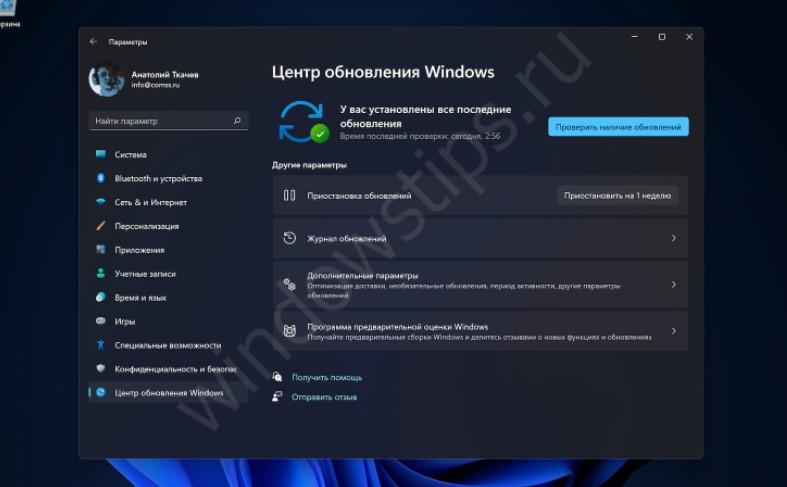The height and width of the screenshot is (487, 787).
Task: Click the Учетные записи person icon
Action: tap(100, 273)
